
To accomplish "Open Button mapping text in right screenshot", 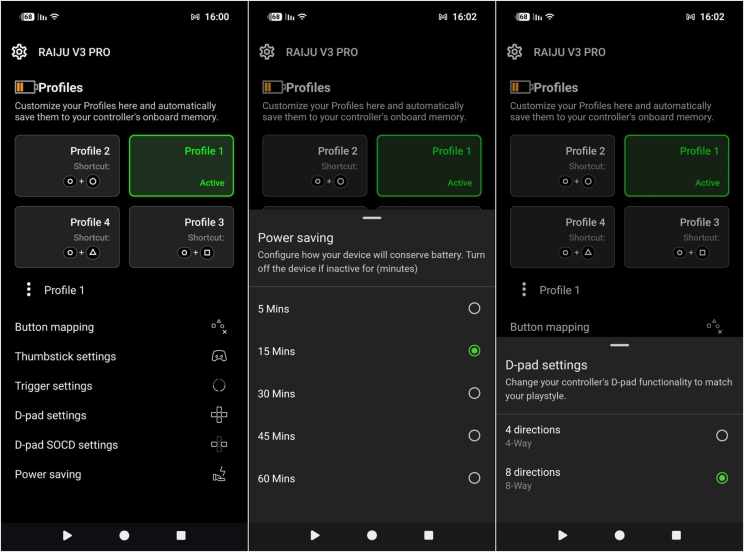I will tap(549, 327).
